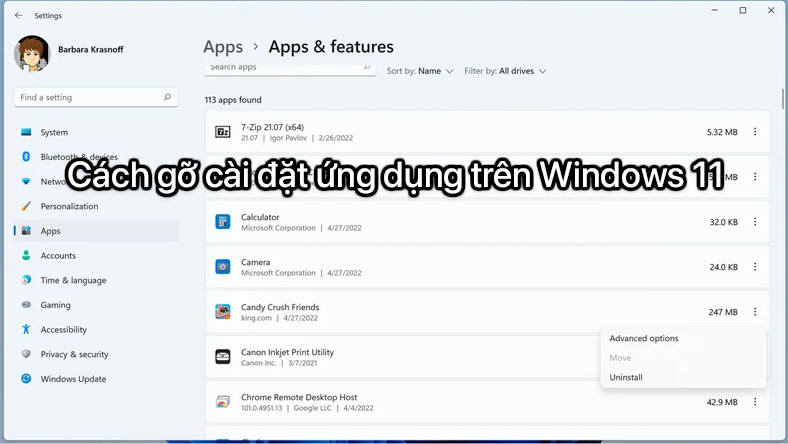This screenshot has width=788, height=444.
Task: Open the Sort by Name dropdown
Action: pyautogui.click(x=420, y=71)
